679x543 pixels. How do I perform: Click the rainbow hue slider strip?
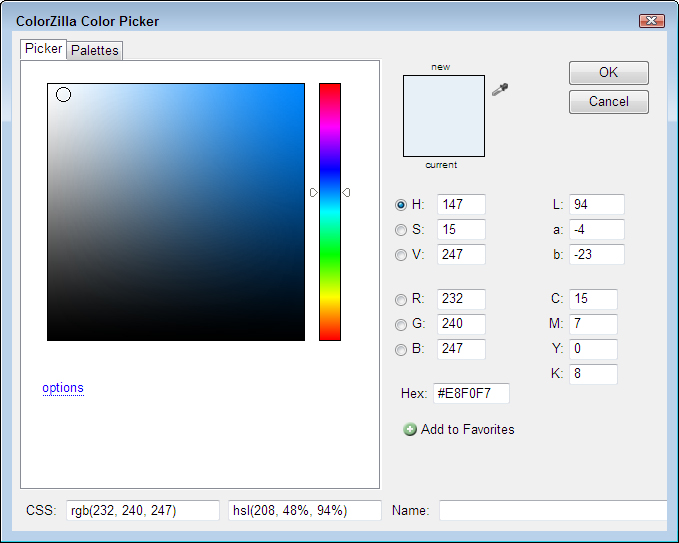tap(329, 211)
